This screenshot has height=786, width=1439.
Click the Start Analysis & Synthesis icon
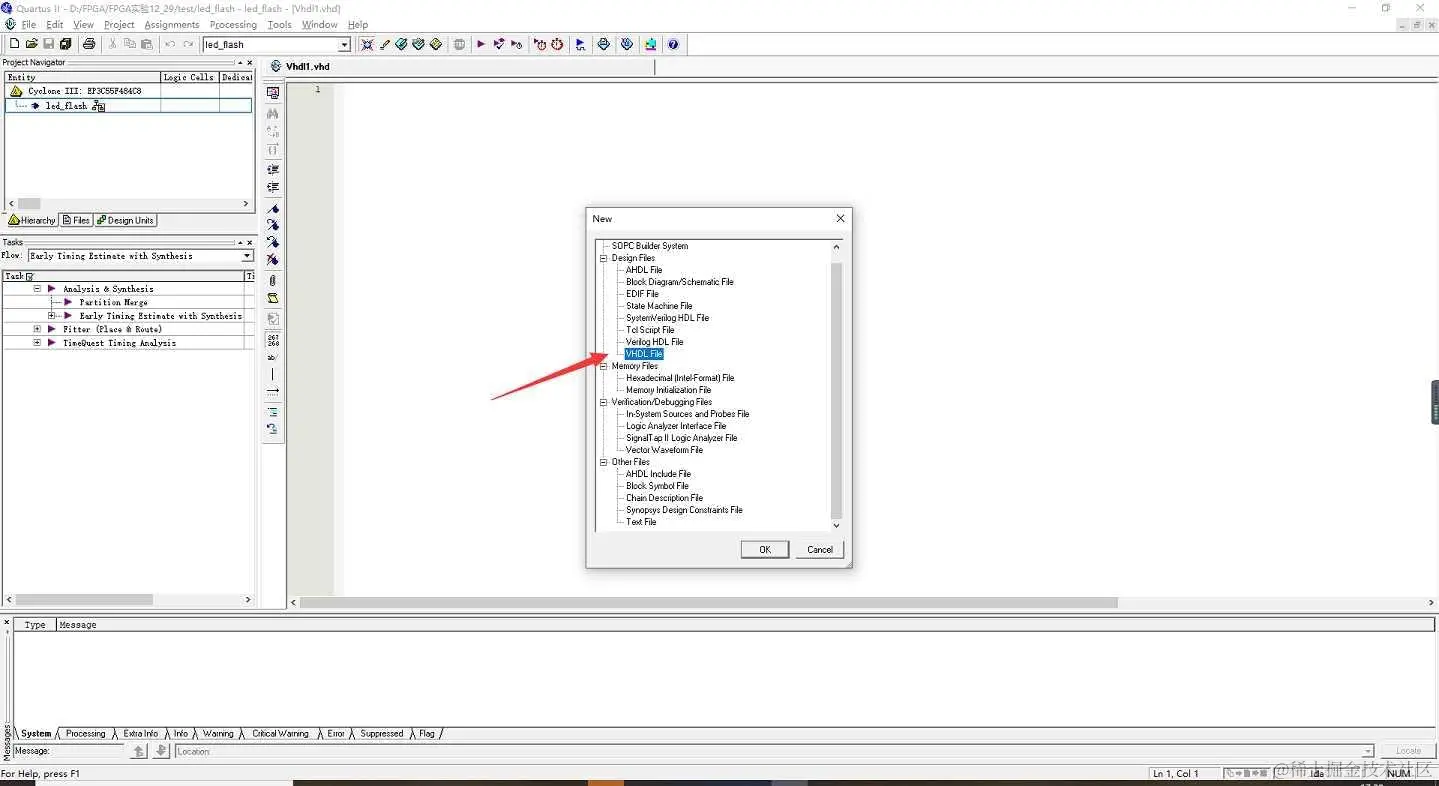pos(498,44)
